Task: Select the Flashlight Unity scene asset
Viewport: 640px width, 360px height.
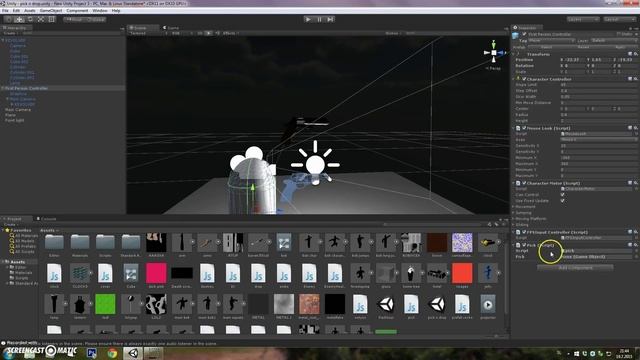Action: coord(385,307)
